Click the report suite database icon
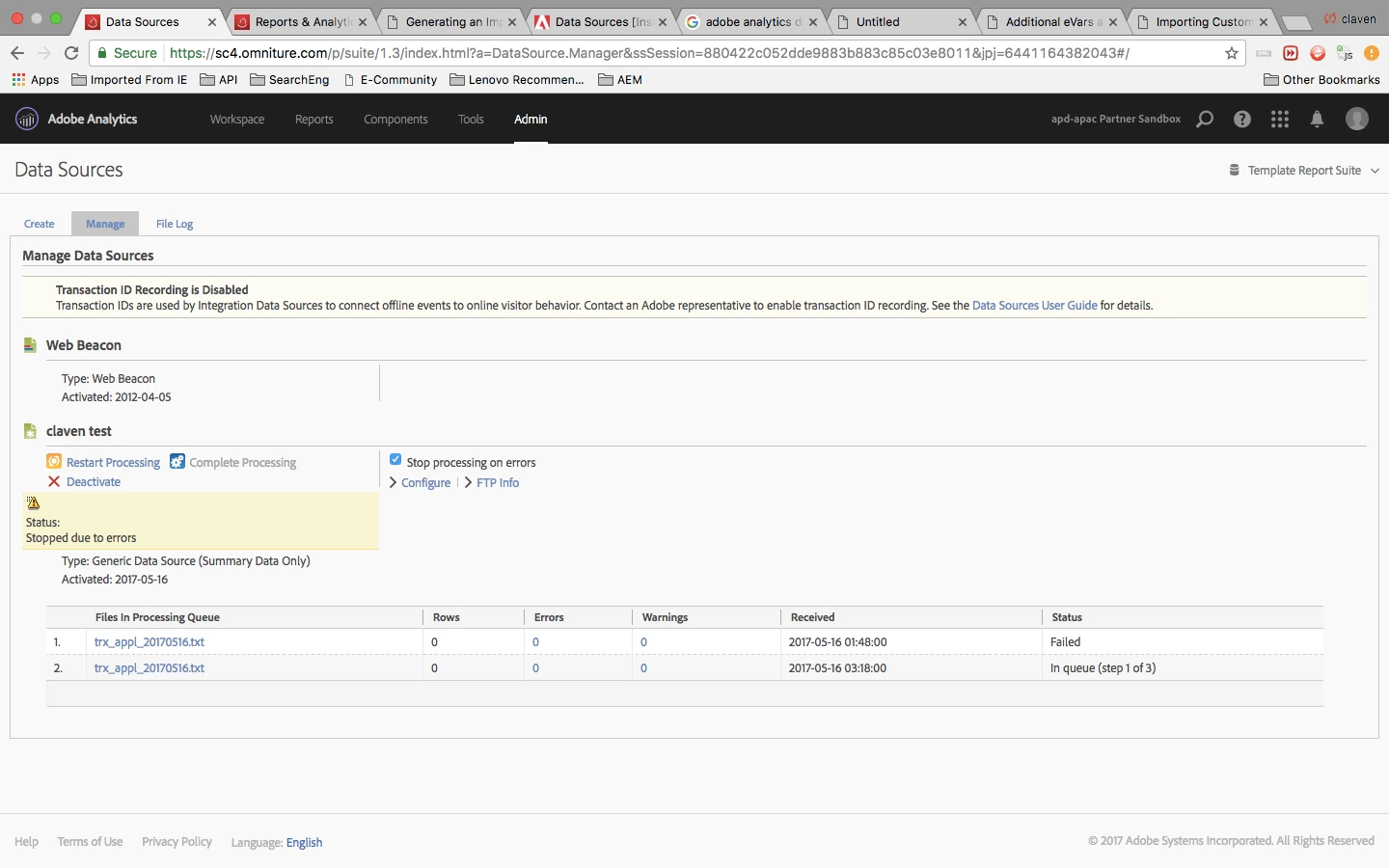Viewport: 1389px width, 868px height. click(1234, 170)
